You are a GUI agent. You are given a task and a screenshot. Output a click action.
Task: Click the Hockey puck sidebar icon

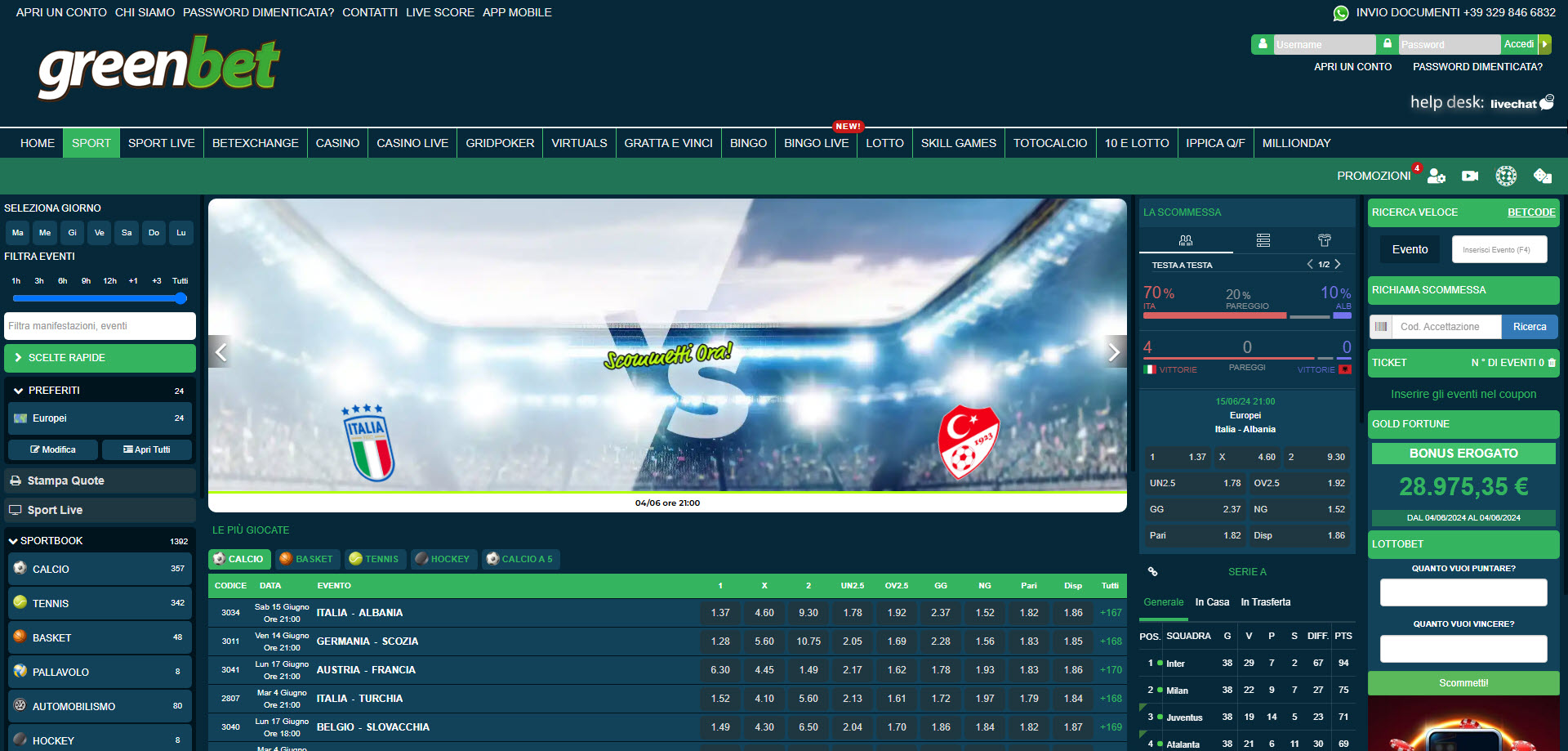tap(20, 740)
